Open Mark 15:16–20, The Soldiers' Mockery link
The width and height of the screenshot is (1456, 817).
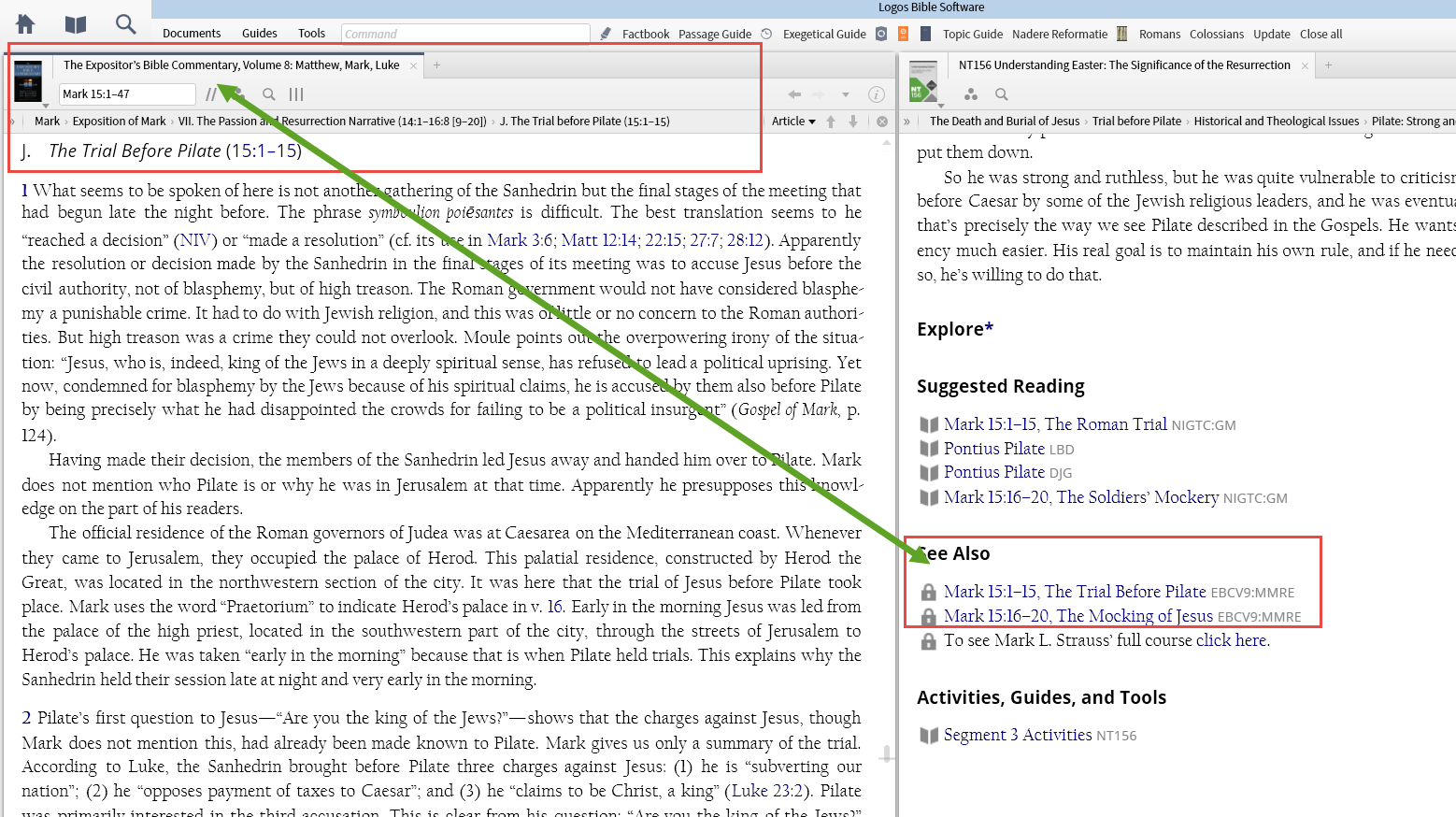[x=1081, y=497]
